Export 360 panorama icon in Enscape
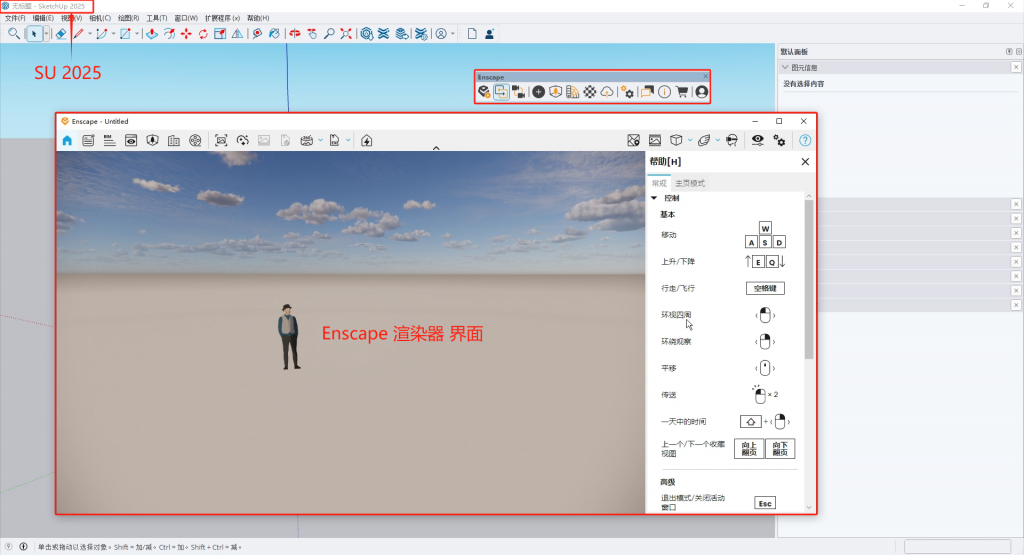The image size is (1024, 555). tap(306, 140)
